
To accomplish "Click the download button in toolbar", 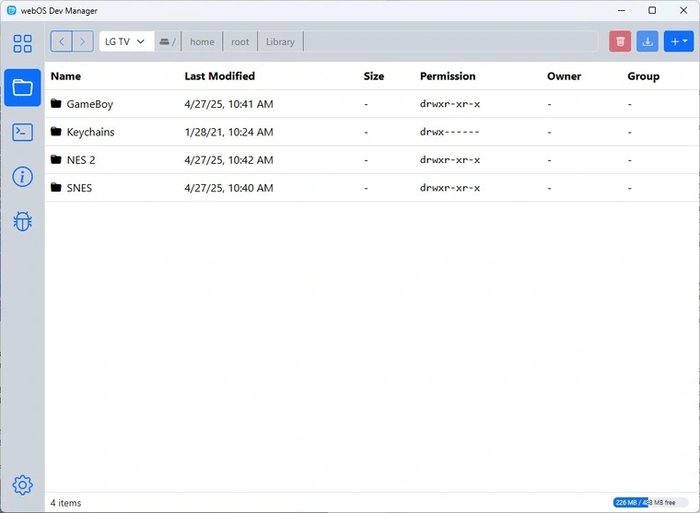I will pyautogui.click(x=648, y=42).
